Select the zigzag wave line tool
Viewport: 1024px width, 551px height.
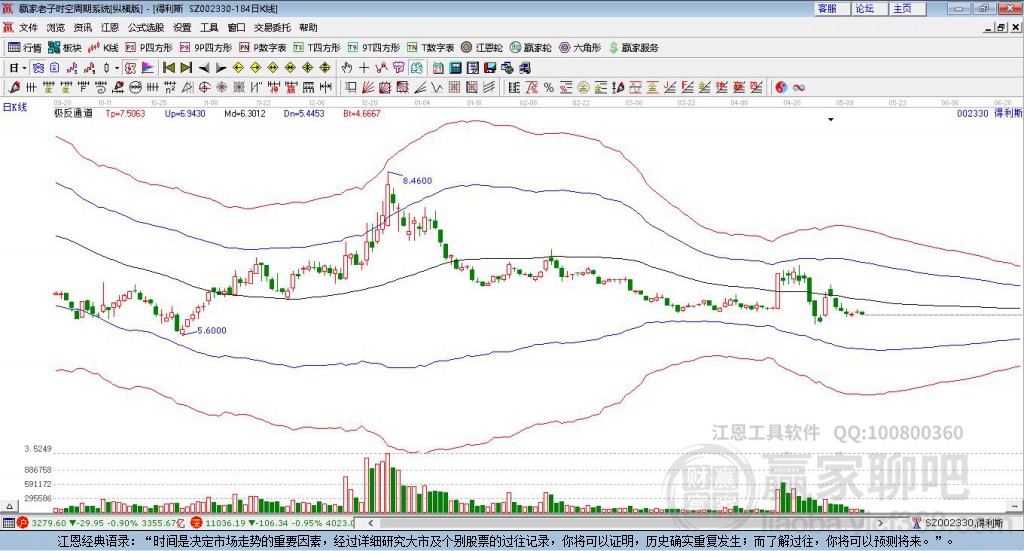pyautogui.click(x=437, y=87)
